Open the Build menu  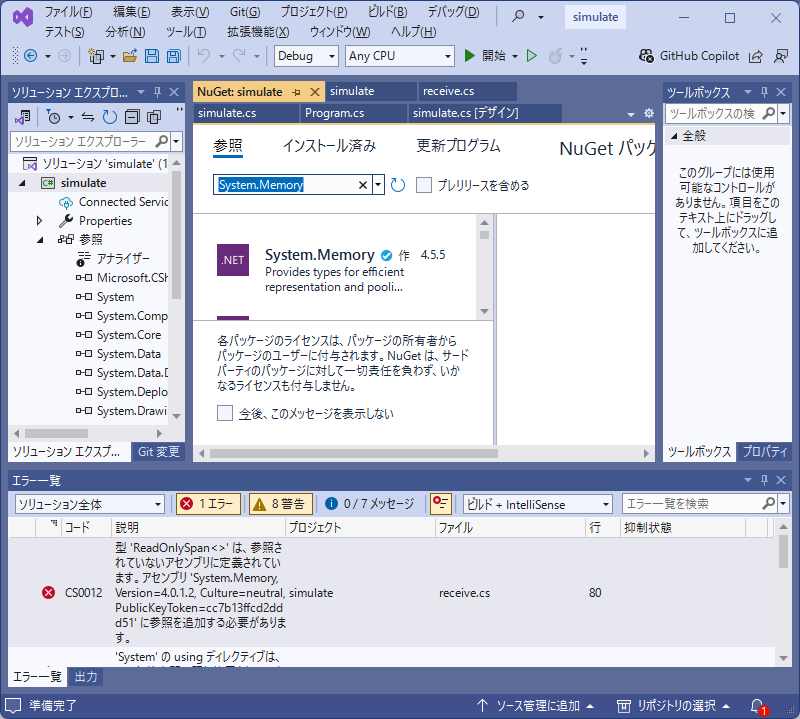point(388,12)
